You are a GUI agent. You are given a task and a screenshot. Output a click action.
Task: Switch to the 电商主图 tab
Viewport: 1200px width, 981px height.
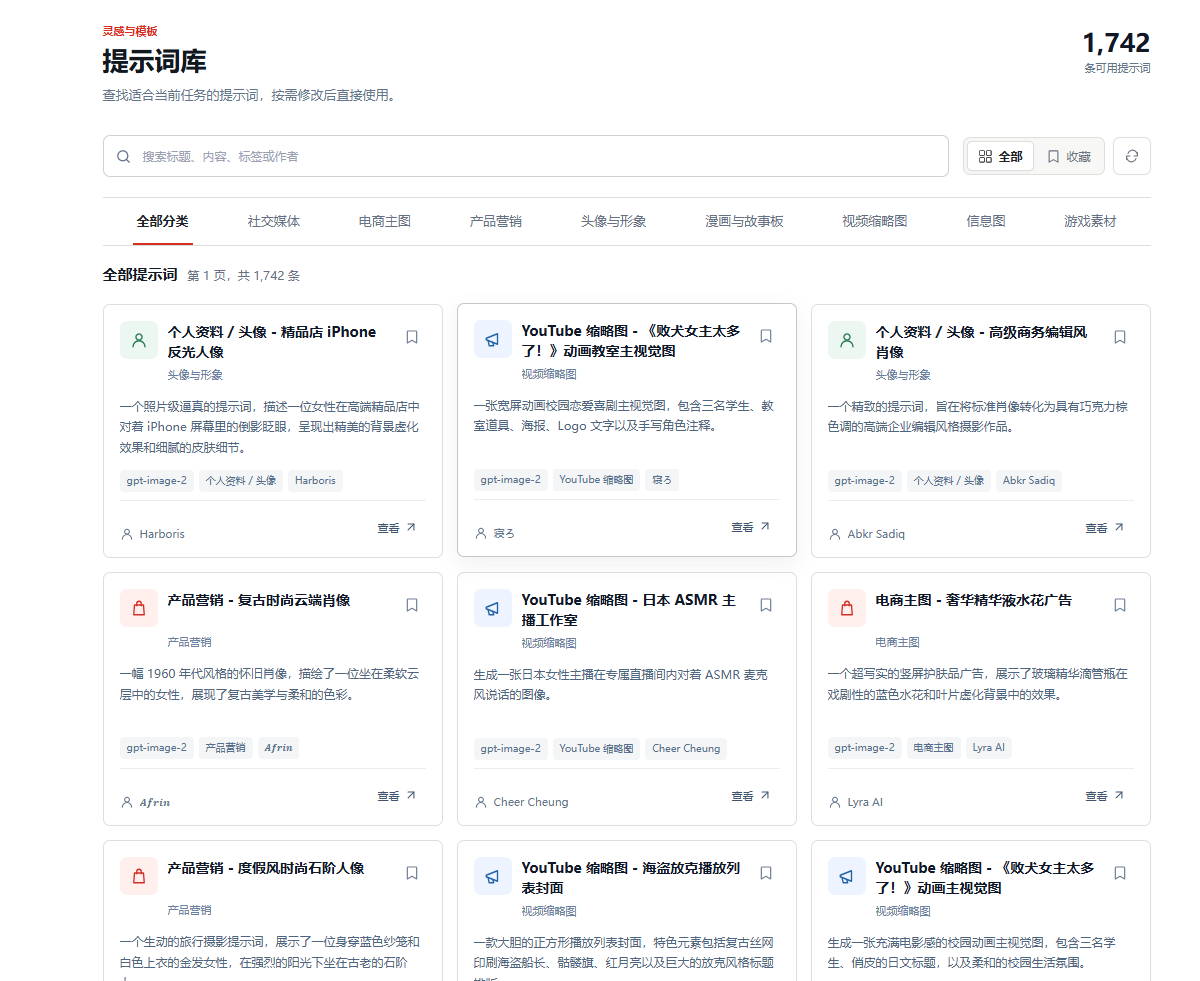coord(385,221)
